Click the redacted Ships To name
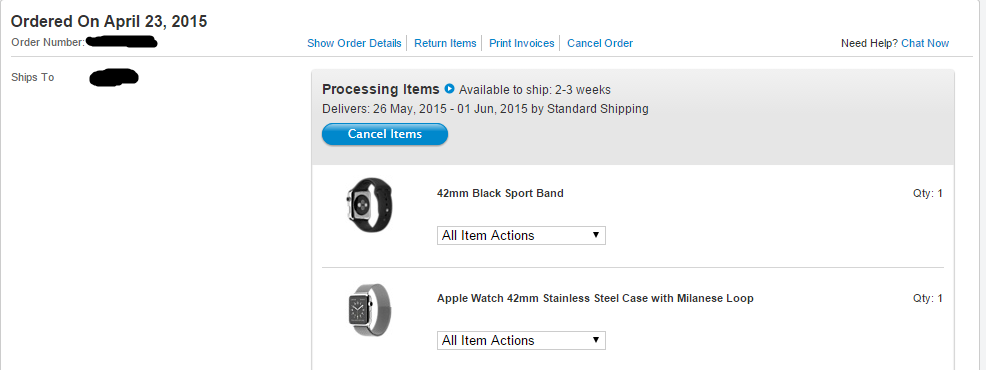The width and height of the screenshot is (986, 370). [x=114, y=77]
